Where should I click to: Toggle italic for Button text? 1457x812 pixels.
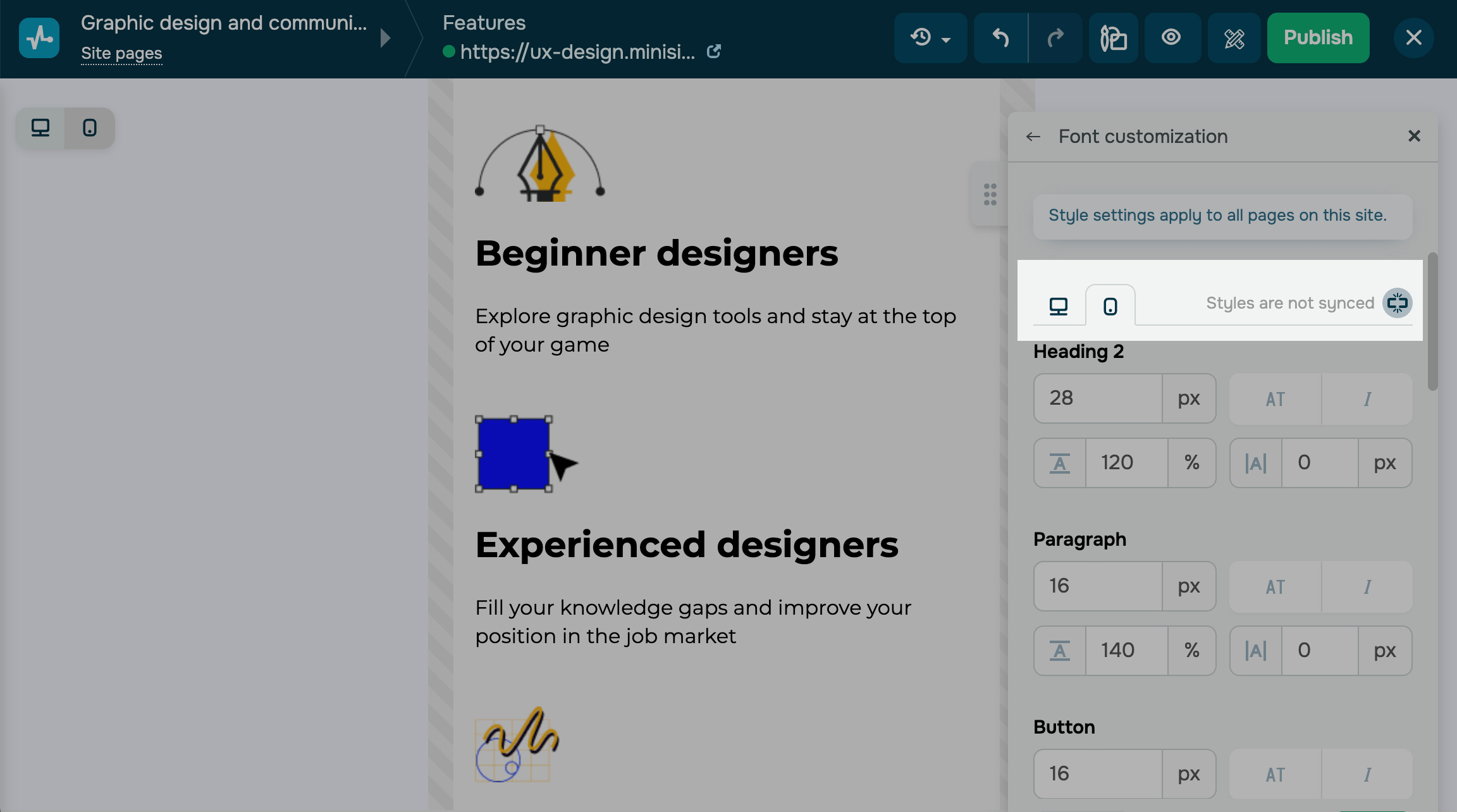[1367, 775]
